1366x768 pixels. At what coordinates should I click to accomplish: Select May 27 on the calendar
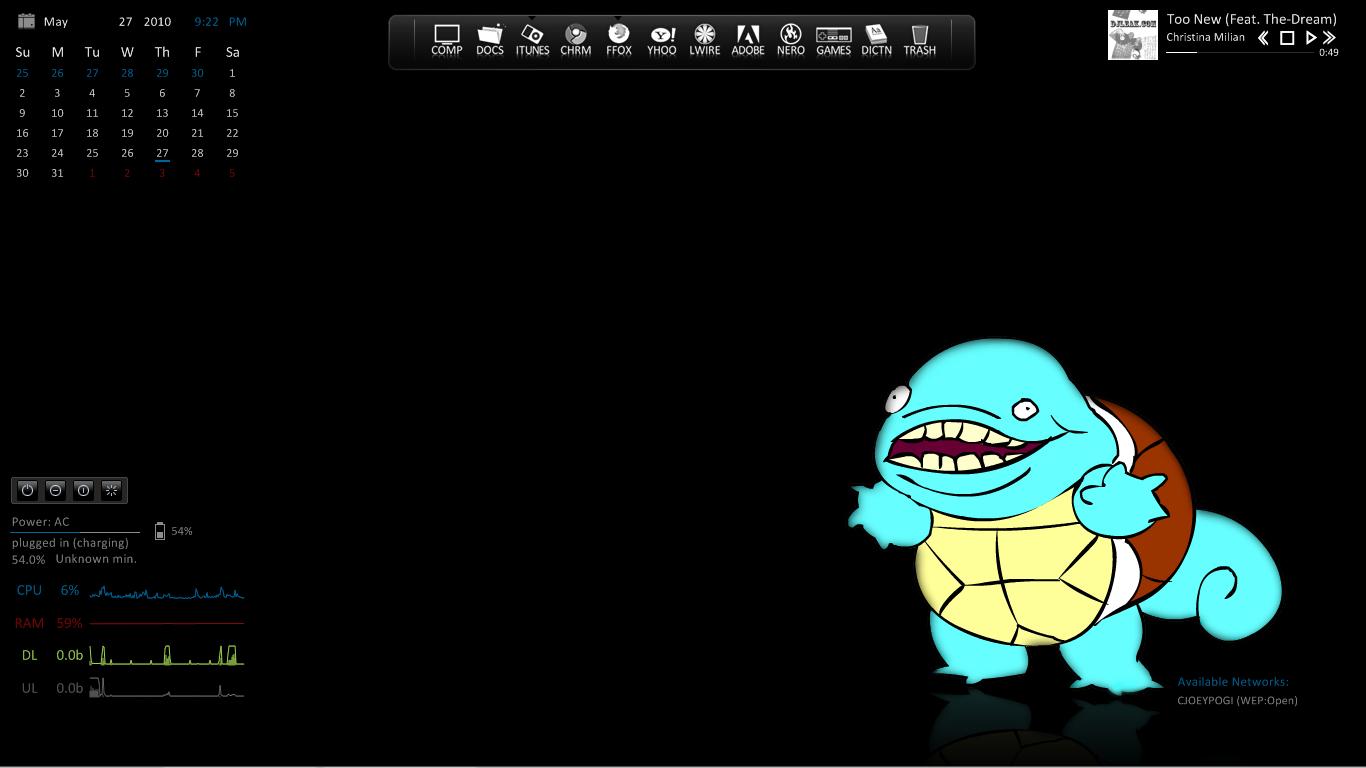162,153
